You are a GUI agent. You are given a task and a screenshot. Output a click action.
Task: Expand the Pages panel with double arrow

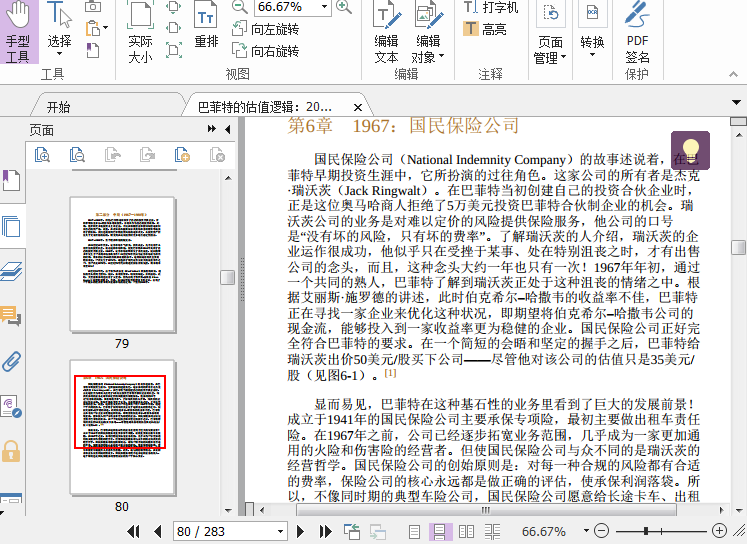[x=212, y=129]
